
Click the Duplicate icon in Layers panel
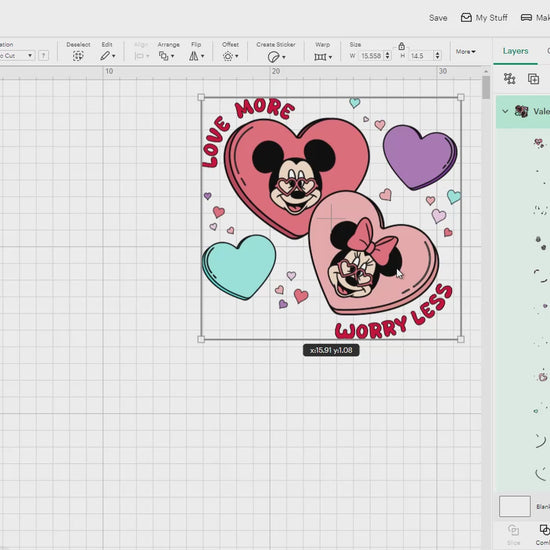coord(534,79)
